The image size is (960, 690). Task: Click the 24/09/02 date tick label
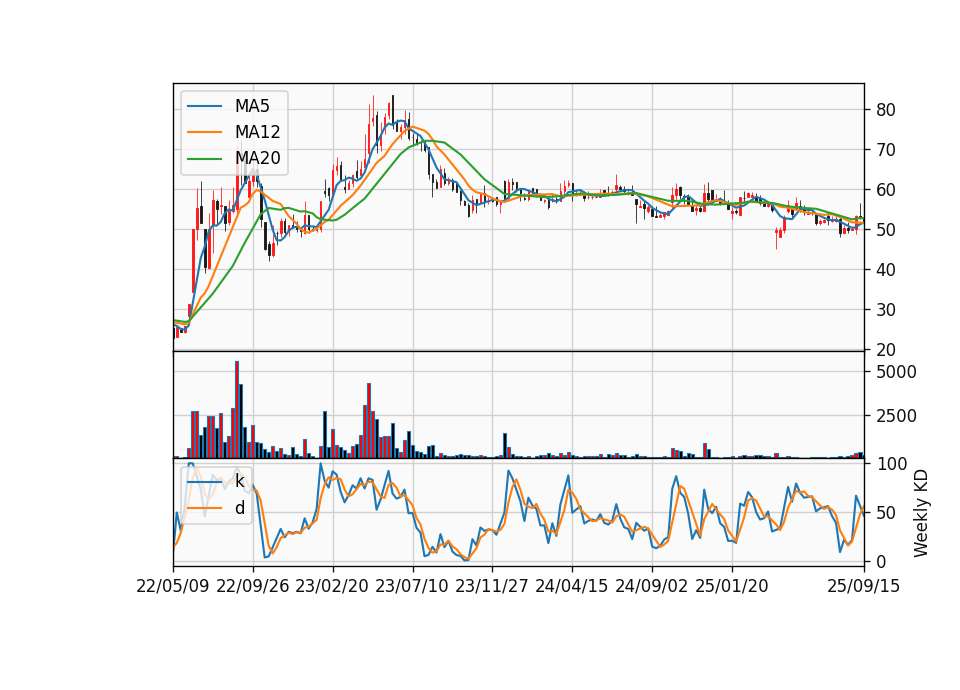click(x=651, y=587)
